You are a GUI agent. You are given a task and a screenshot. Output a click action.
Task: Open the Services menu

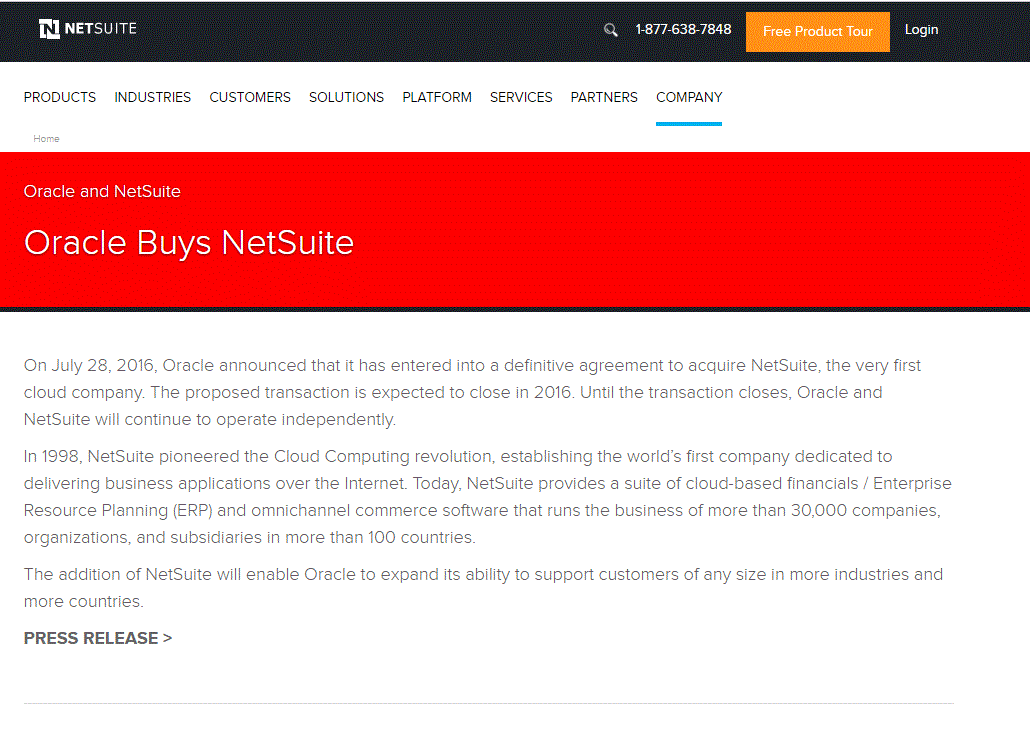pyautogui.click(x=521, y=97)
